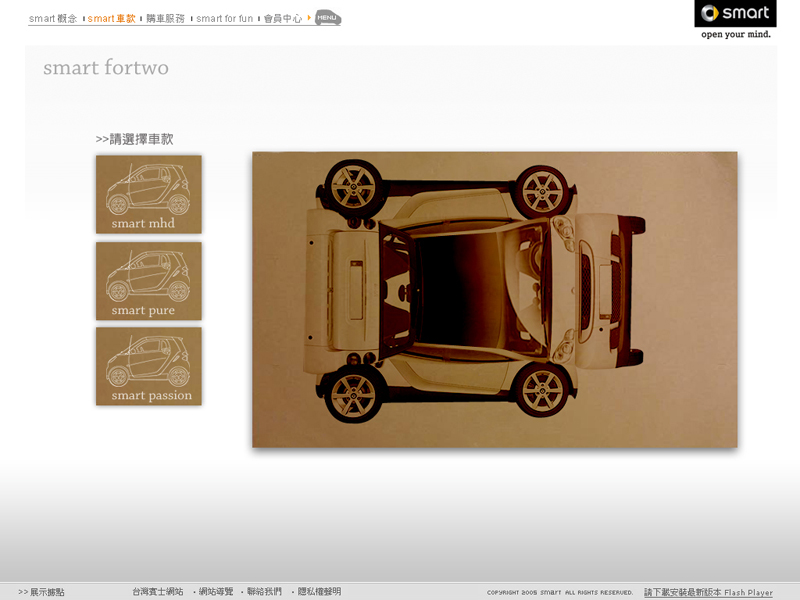The width and height of the screenshot is (800, 600).
Task: Click the smart logo
Action: point(735,13)
